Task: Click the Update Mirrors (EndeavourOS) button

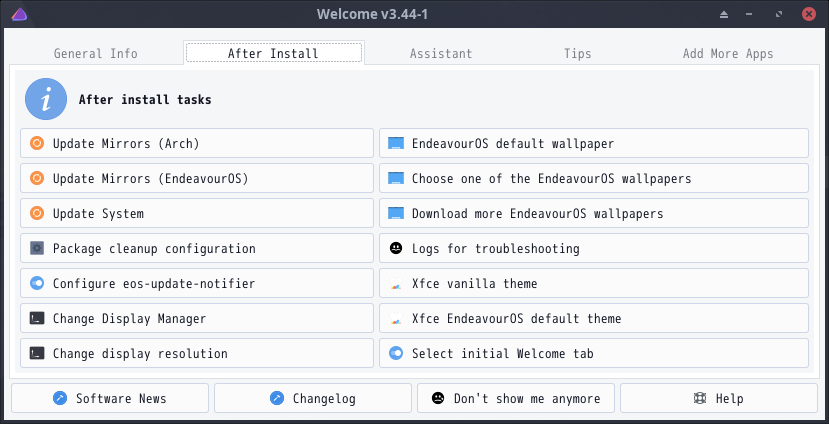Action: (197, 178)
